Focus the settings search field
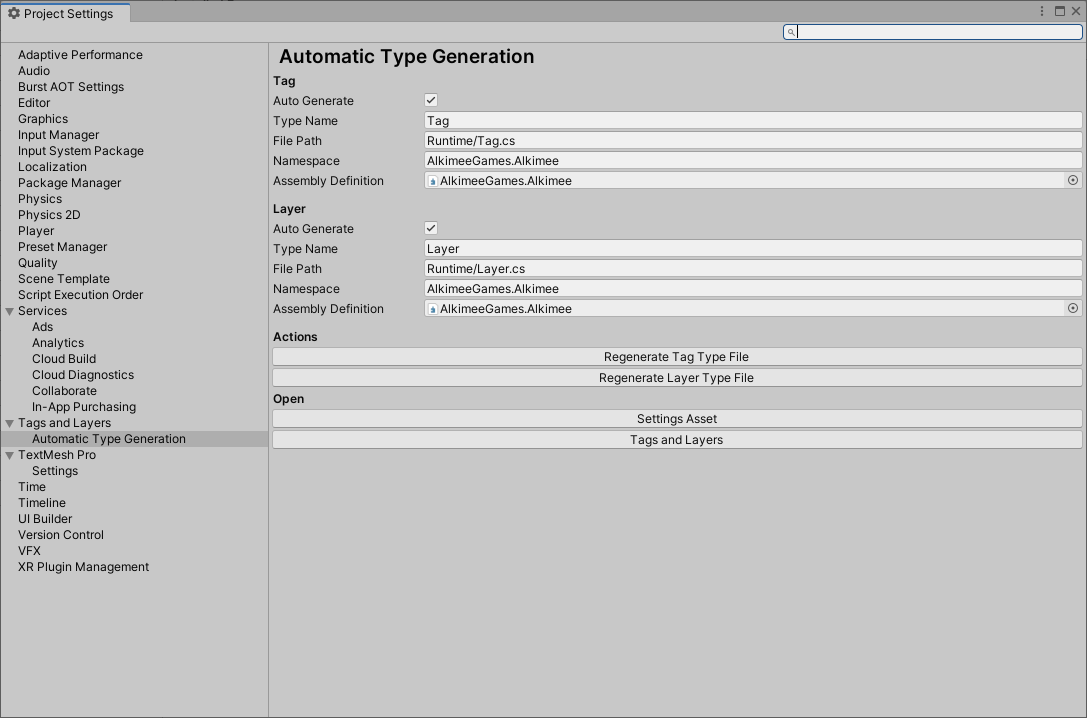Viewport: 1087px width, 718px height. (x=938, y=32)
